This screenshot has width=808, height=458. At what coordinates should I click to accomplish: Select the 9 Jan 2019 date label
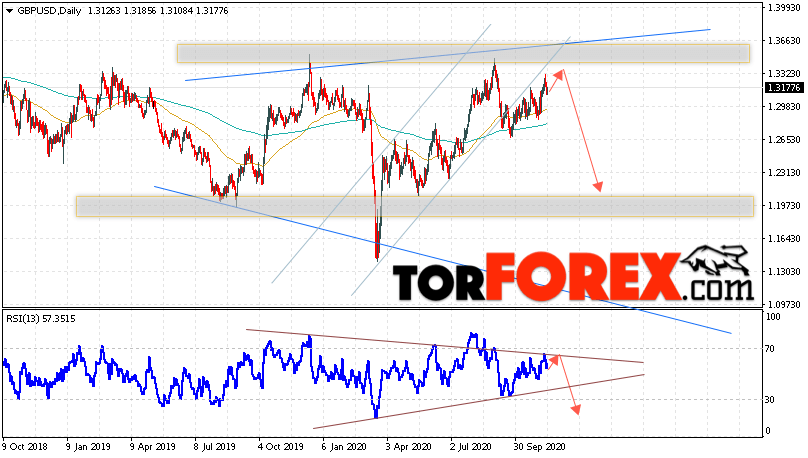tap(88, 447)
